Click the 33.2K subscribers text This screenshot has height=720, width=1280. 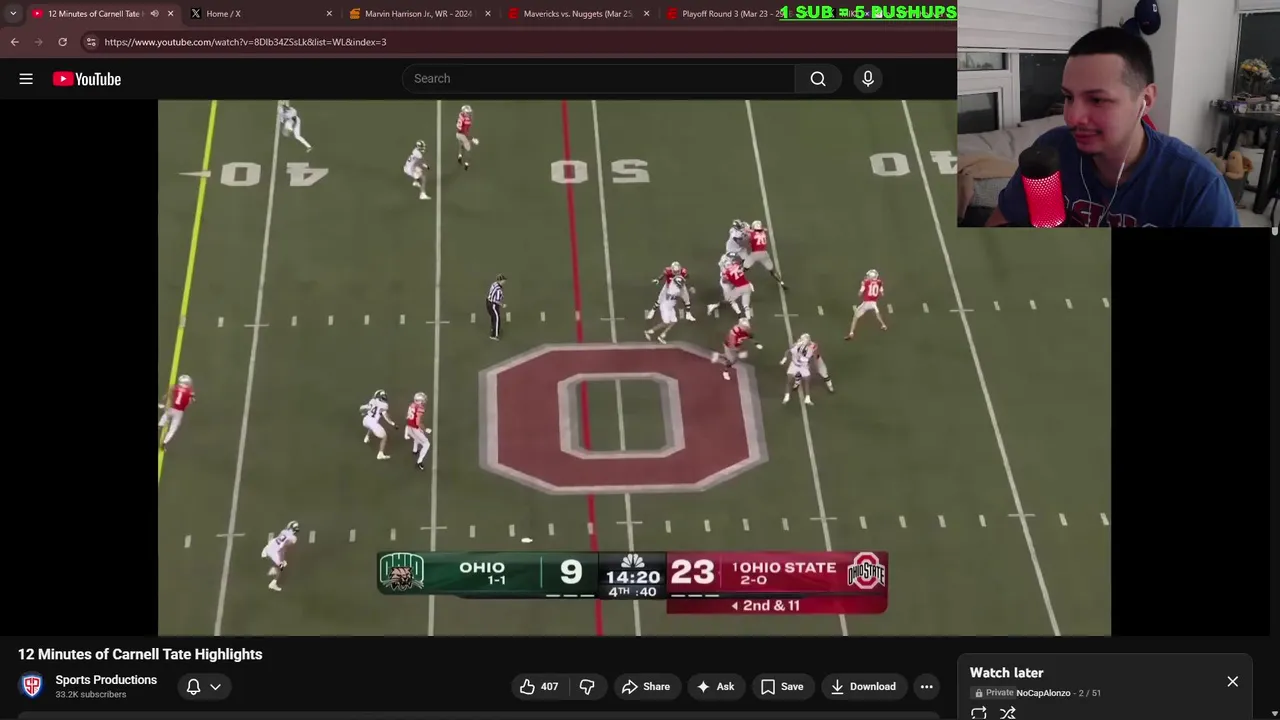tap(91, 695)
